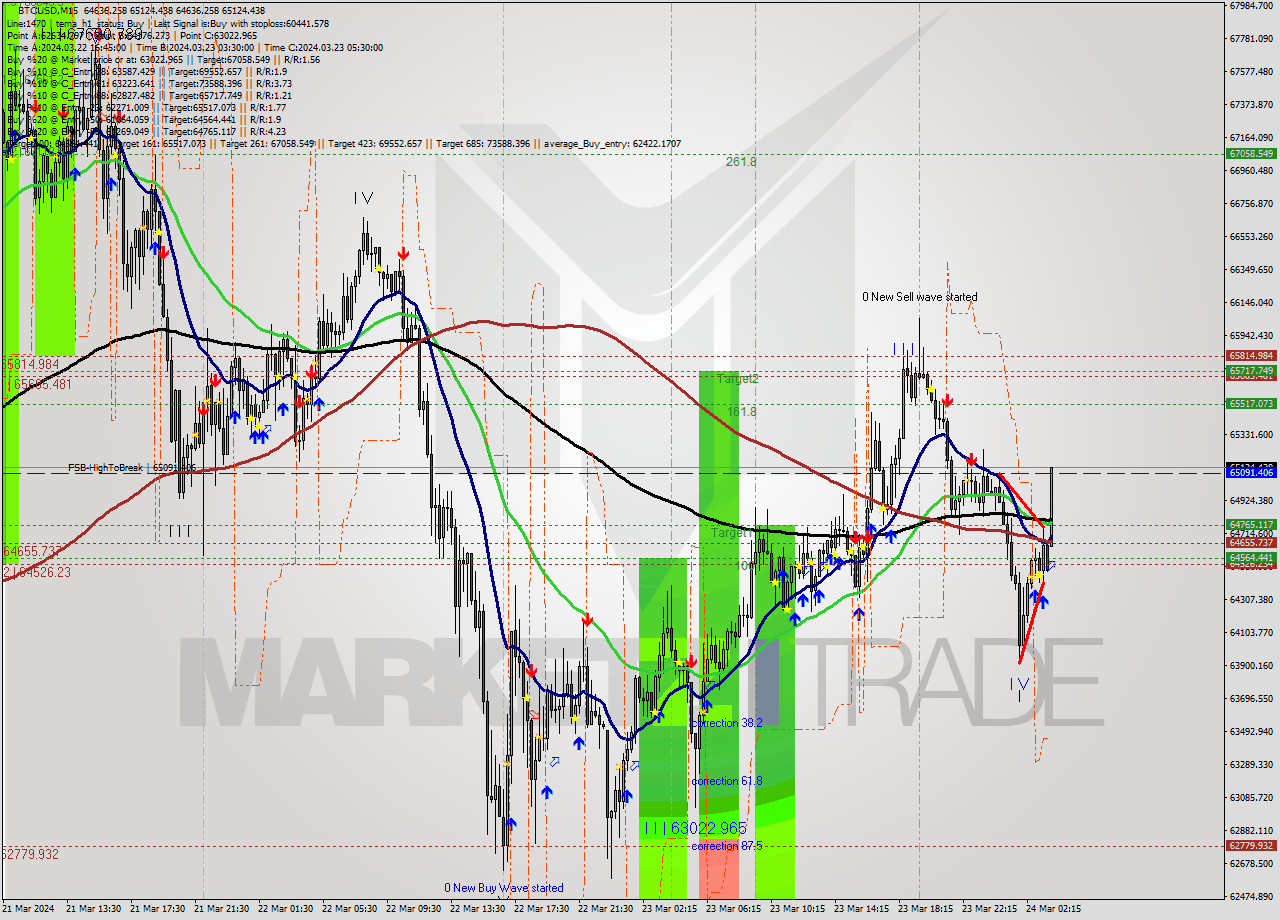
Task: Click the 63492.940 price scale value
Action: pyautogui.click(x=1252, y=731)
